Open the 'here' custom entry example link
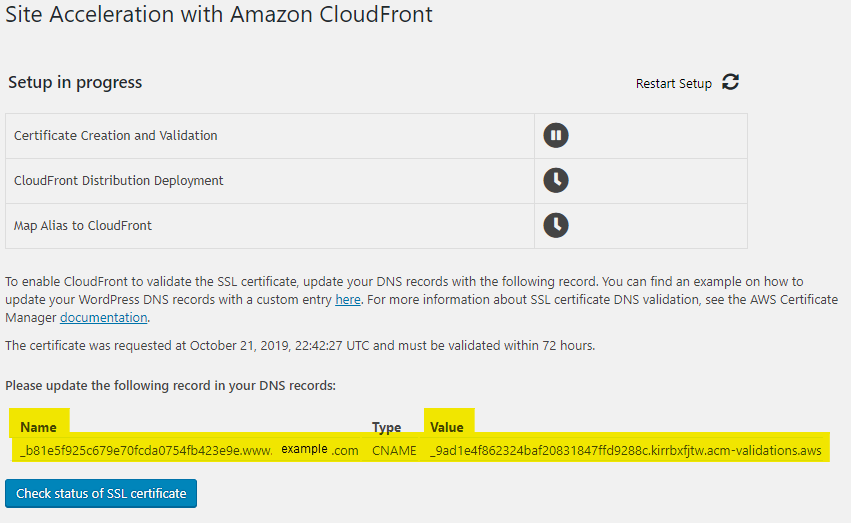This screenshot has height=523, width=851. point(348,299)
